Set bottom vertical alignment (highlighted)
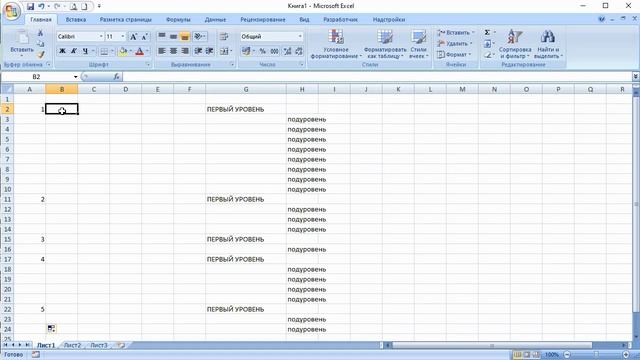Viewport: 640px width, 360px height. [185, 36]
